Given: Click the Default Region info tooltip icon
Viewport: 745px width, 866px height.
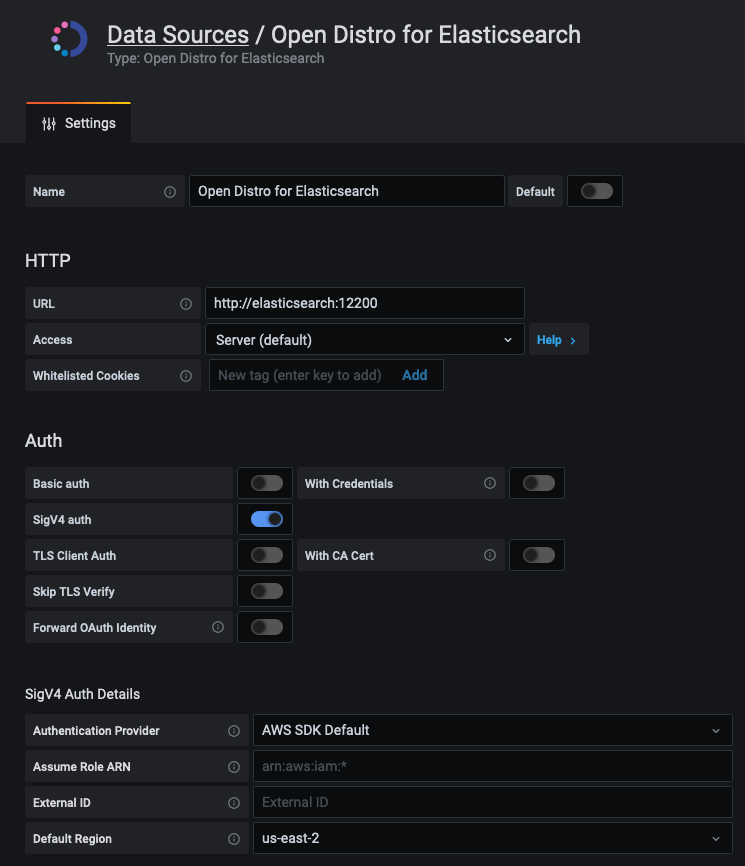Looking at the screenshot, I should pos(234,838).
